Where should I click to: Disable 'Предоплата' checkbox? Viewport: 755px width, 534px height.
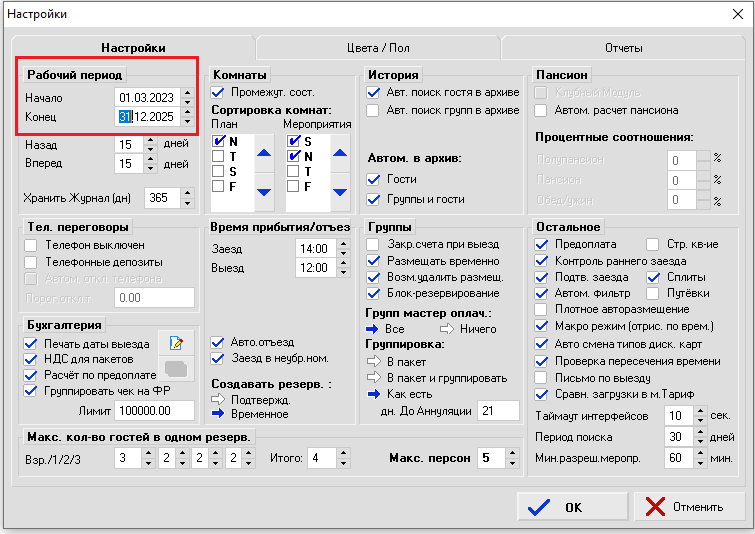tap(542, 244)
